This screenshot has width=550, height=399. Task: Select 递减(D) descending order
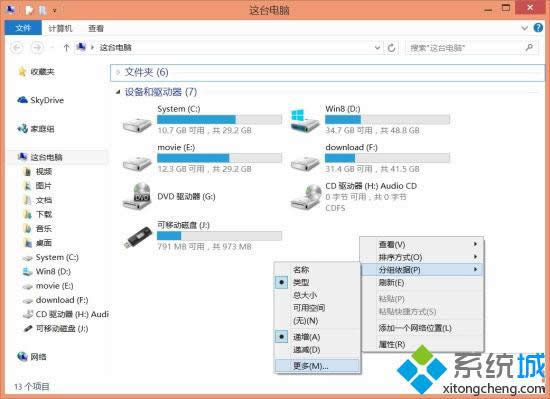pos(306,350)
